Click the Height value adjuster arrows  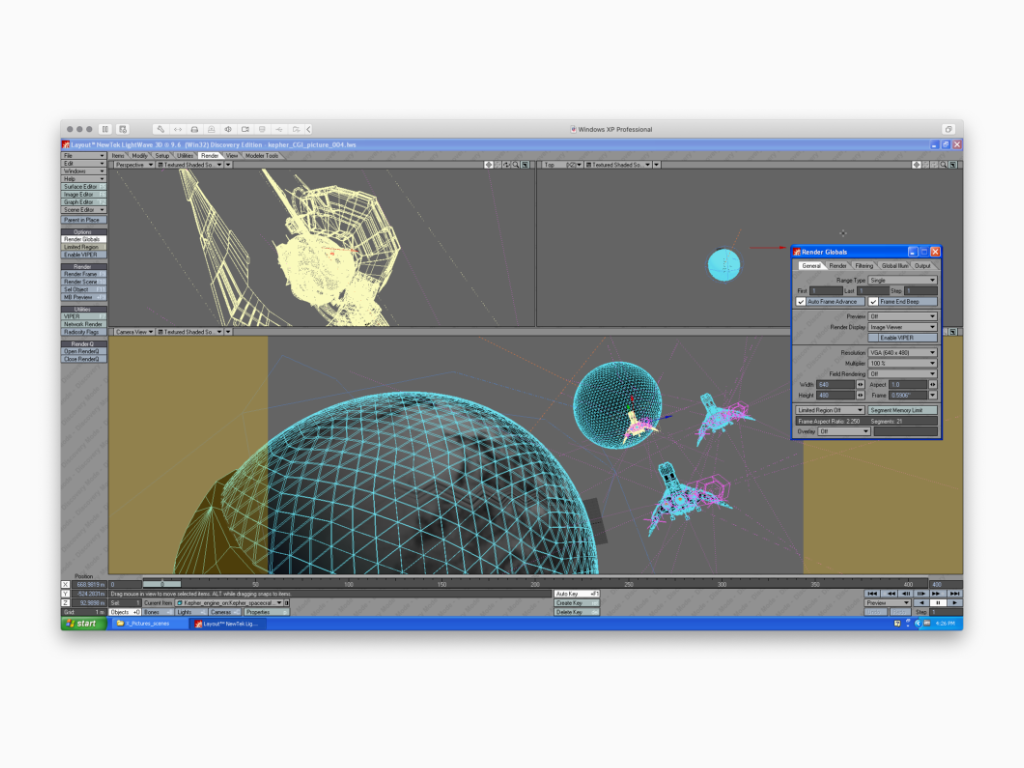tap(861, 395)
